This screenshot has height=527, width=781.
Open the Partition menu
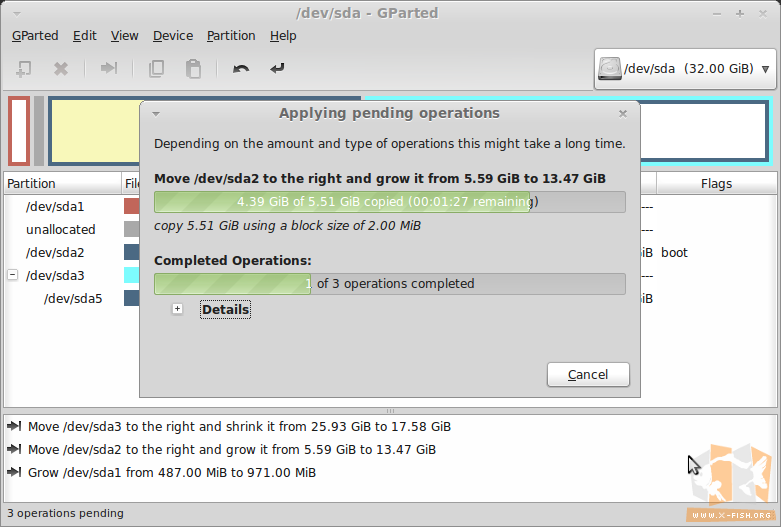coord(231,36)
